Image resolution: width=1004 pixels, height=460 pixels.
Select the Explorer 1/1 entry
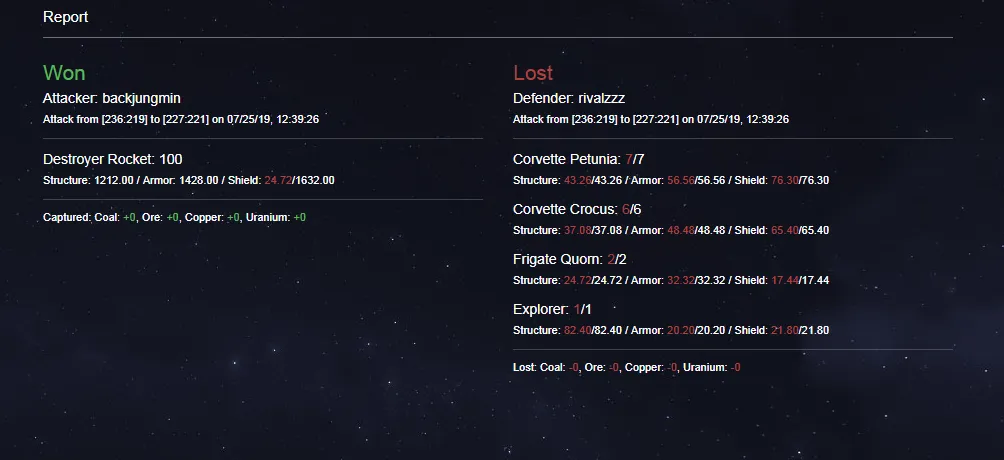point(552,309)
